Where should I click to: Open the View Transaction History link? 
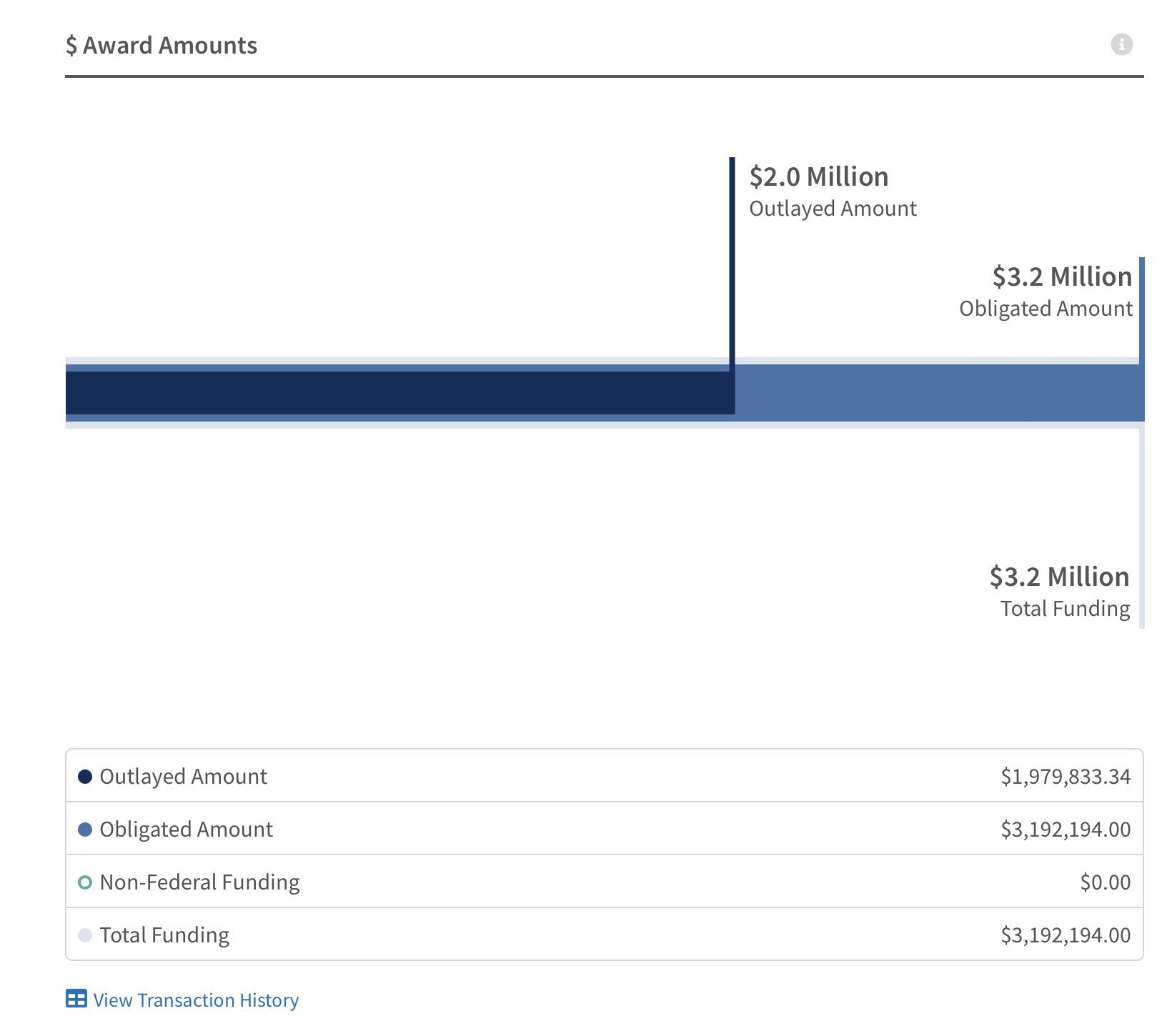(196, 1000)
